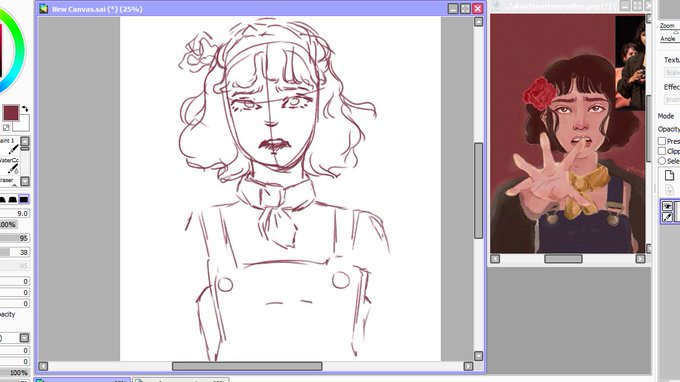Screen dimensions: 680x382
Task: Swap foreground and background colors arrow
Action: point(25,109)
